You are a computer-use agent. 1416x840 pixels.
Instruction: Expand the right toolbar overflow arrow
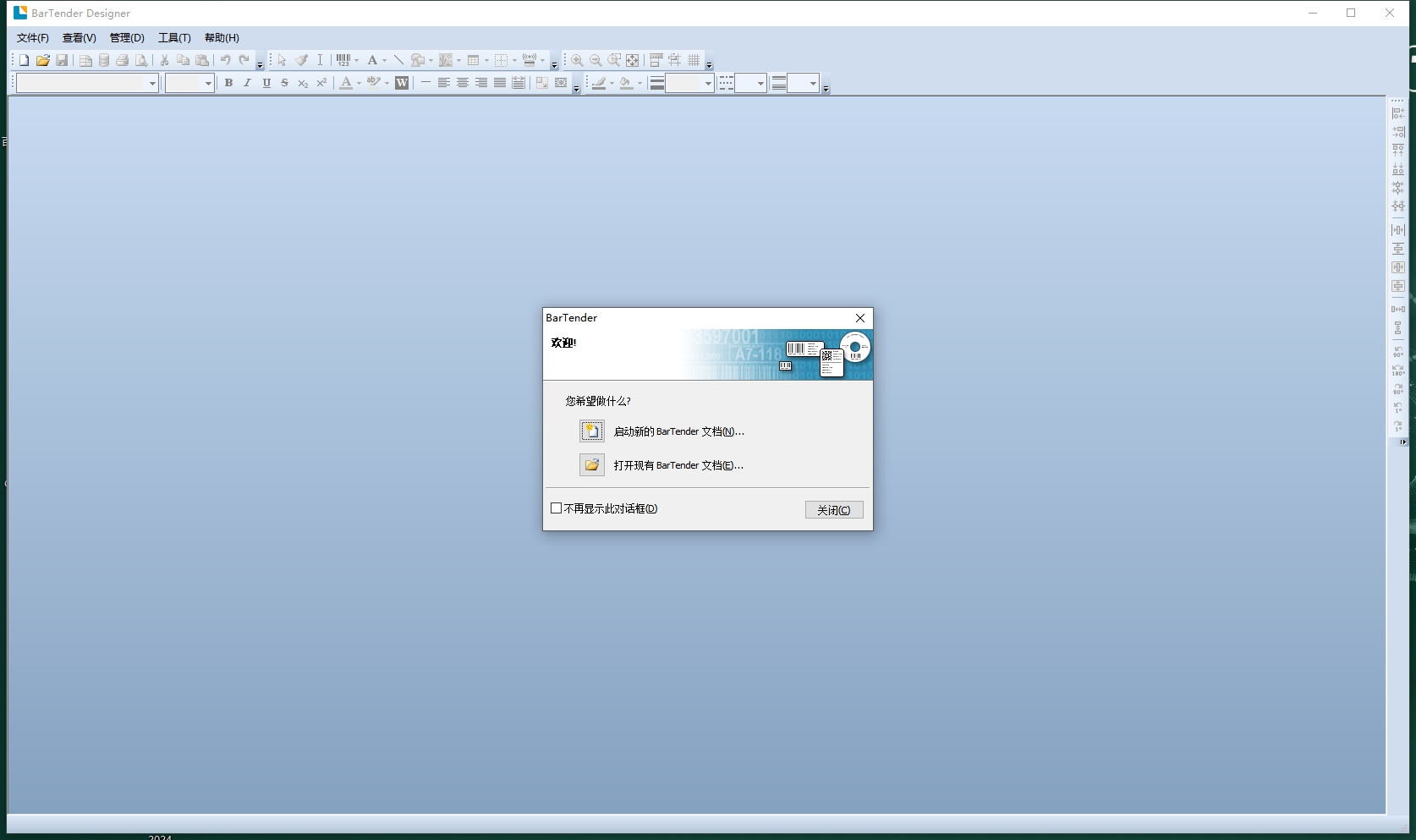click(1403, 442)
